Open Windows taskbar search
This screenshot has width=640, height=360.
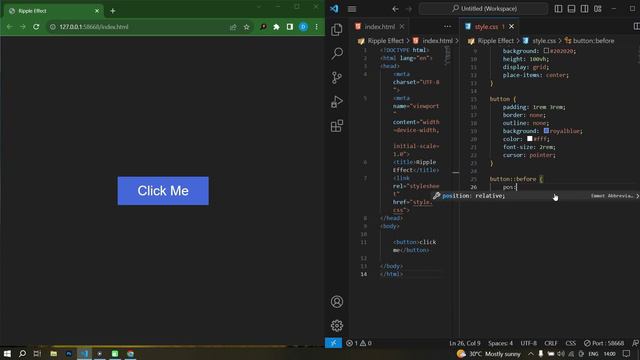pos(22,353)
